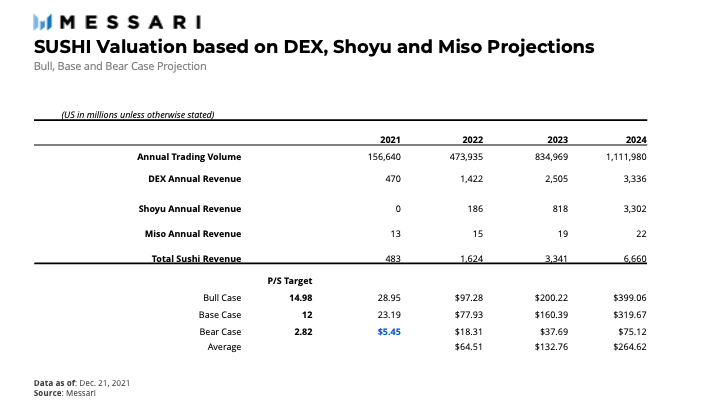Click the Miso revenue value 19
Image resolution: width=720 pixels, height=405 pixels.
[x=563, y=234]
